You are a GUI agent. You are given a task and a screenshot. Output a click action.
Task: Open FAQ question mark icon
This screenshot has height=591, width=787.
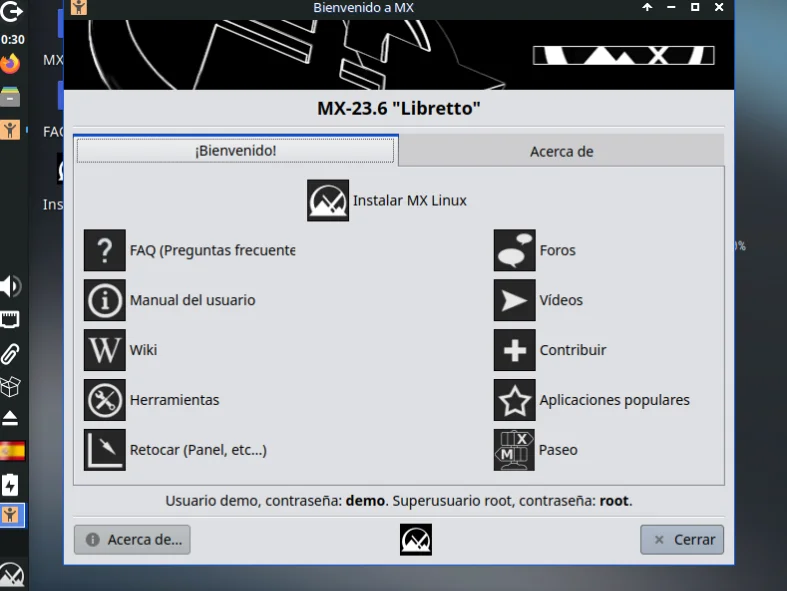[105, 250]
